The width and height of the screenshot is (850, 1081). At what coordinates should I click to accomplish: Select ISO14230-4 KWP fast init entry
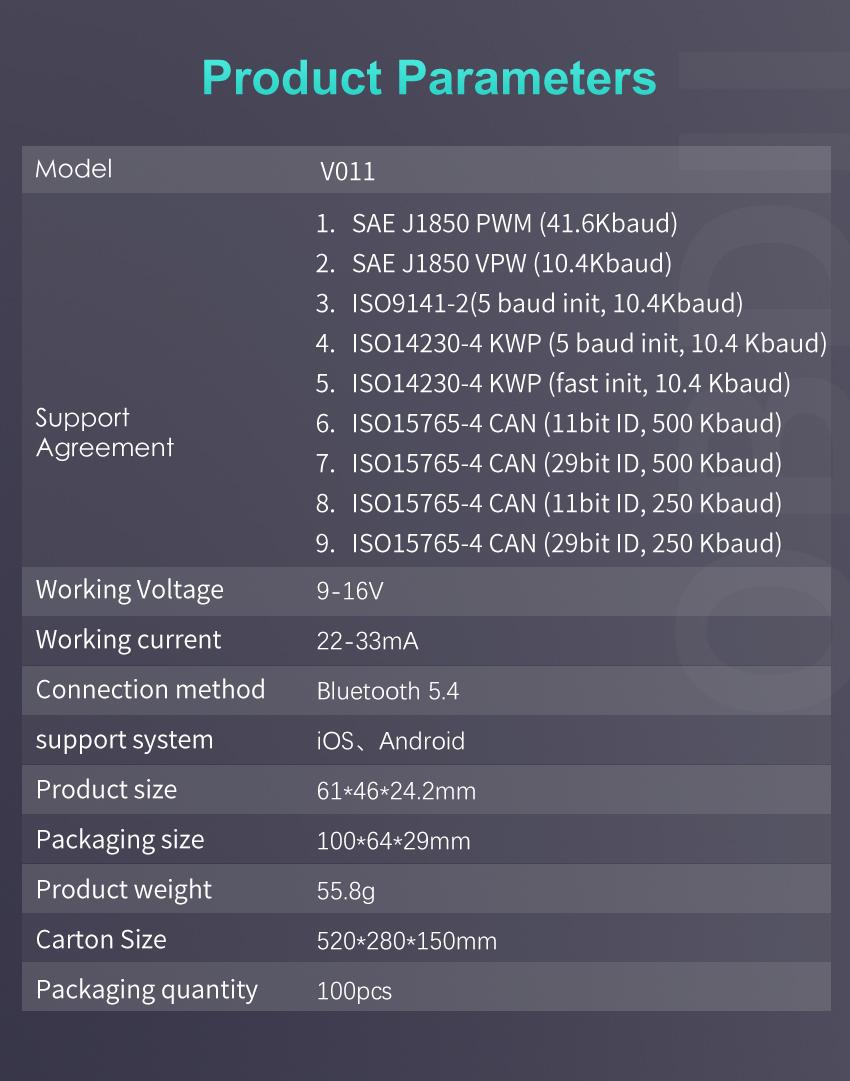pyautogui.click(x=553, y=383)
